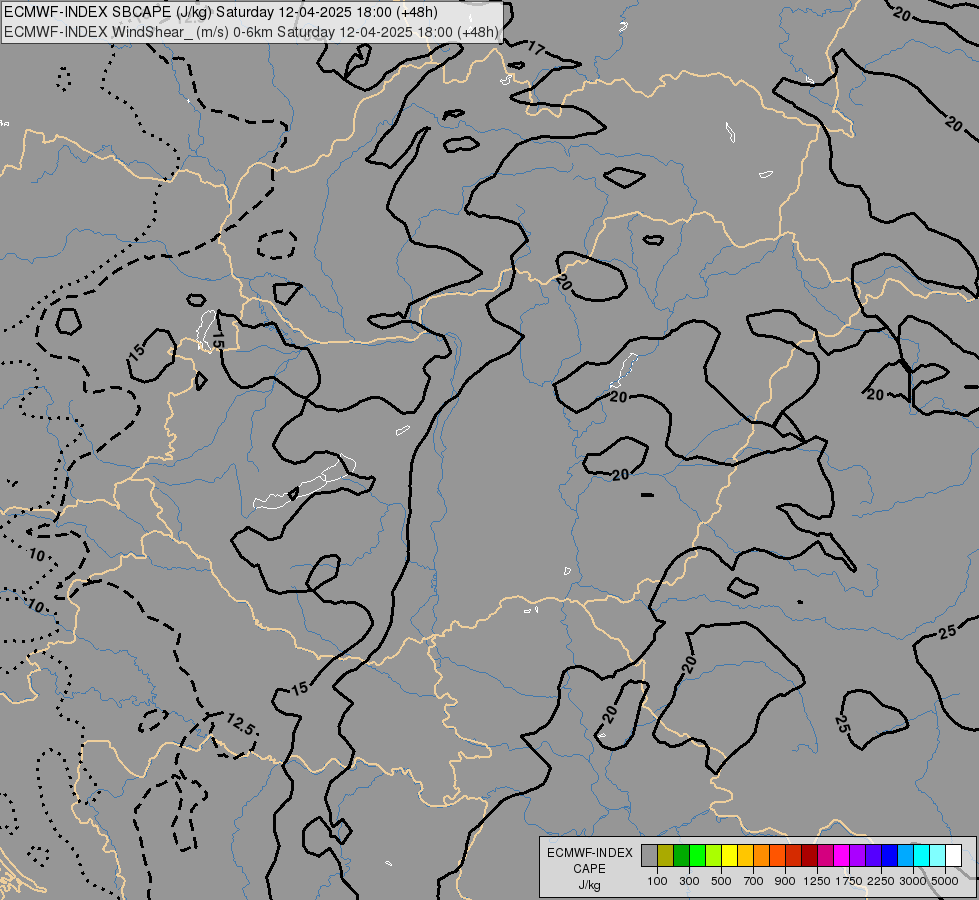979x900 pixels.
Task: Select the lime yellow-green legend swatch
Action: (x=714, y=855)
